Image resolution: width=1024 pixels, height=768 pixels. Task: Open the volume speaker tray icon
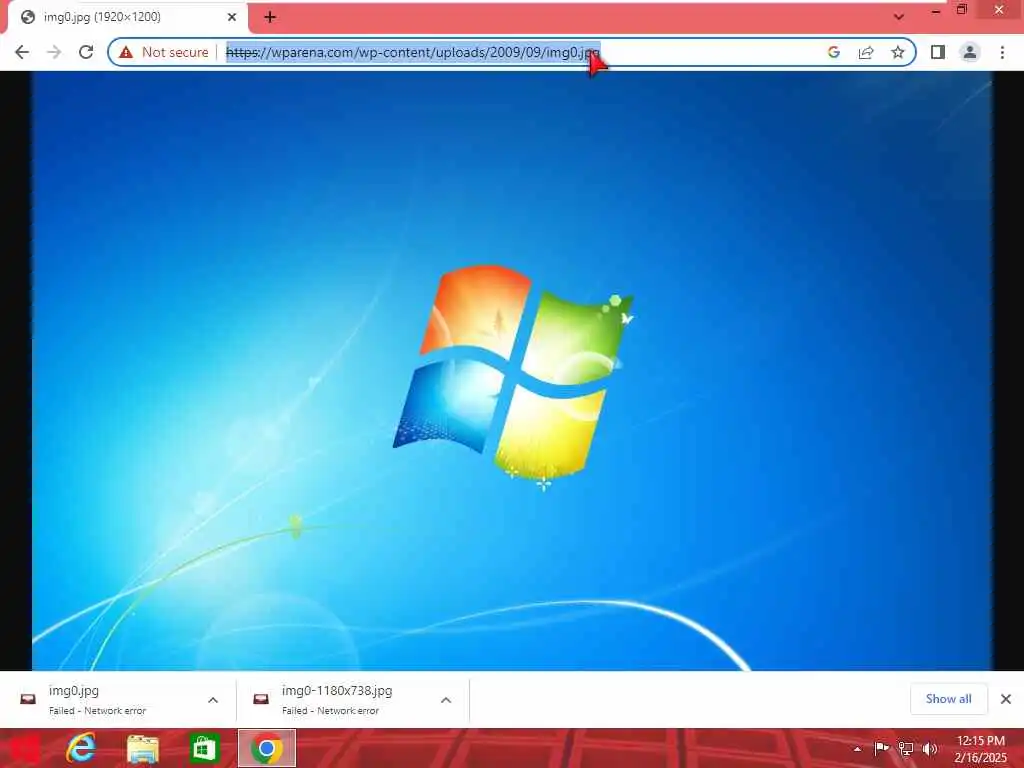click(929, 748)
